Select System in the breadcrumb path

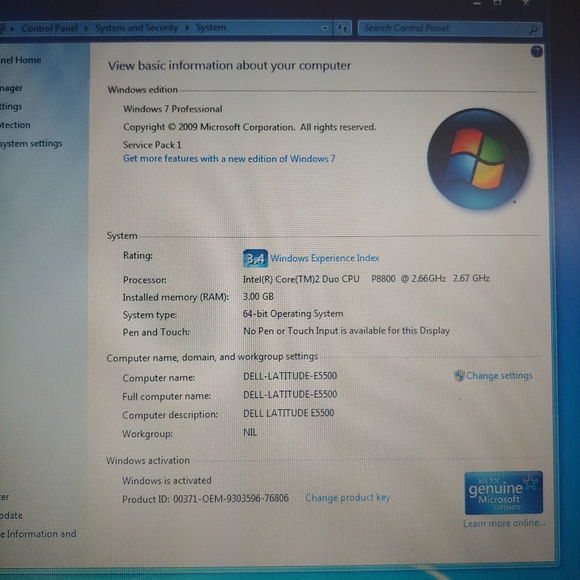(x=211, y=27)
